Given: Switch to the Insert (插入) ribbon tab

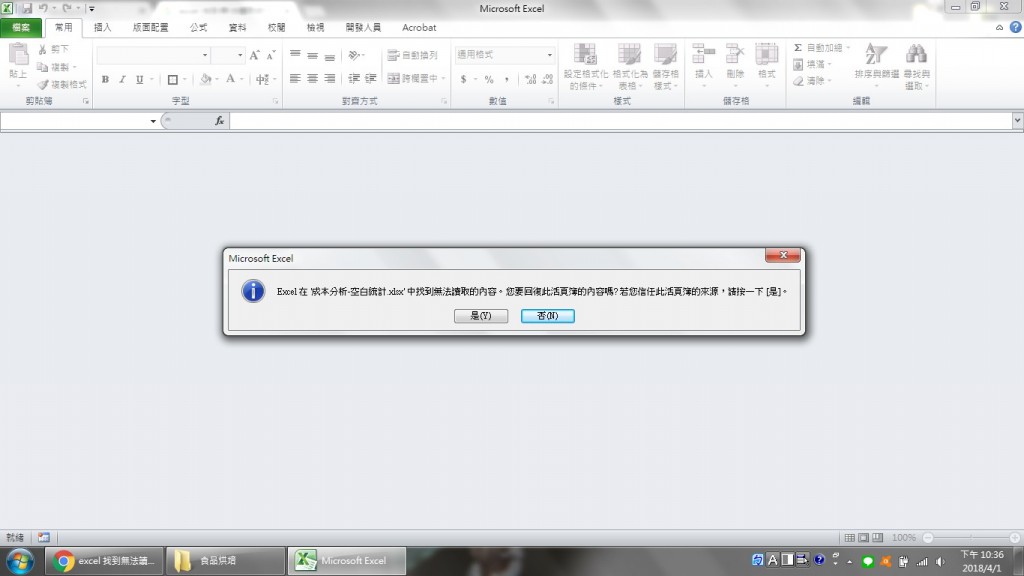Looking at the screenshot, I should coord(103,27).
